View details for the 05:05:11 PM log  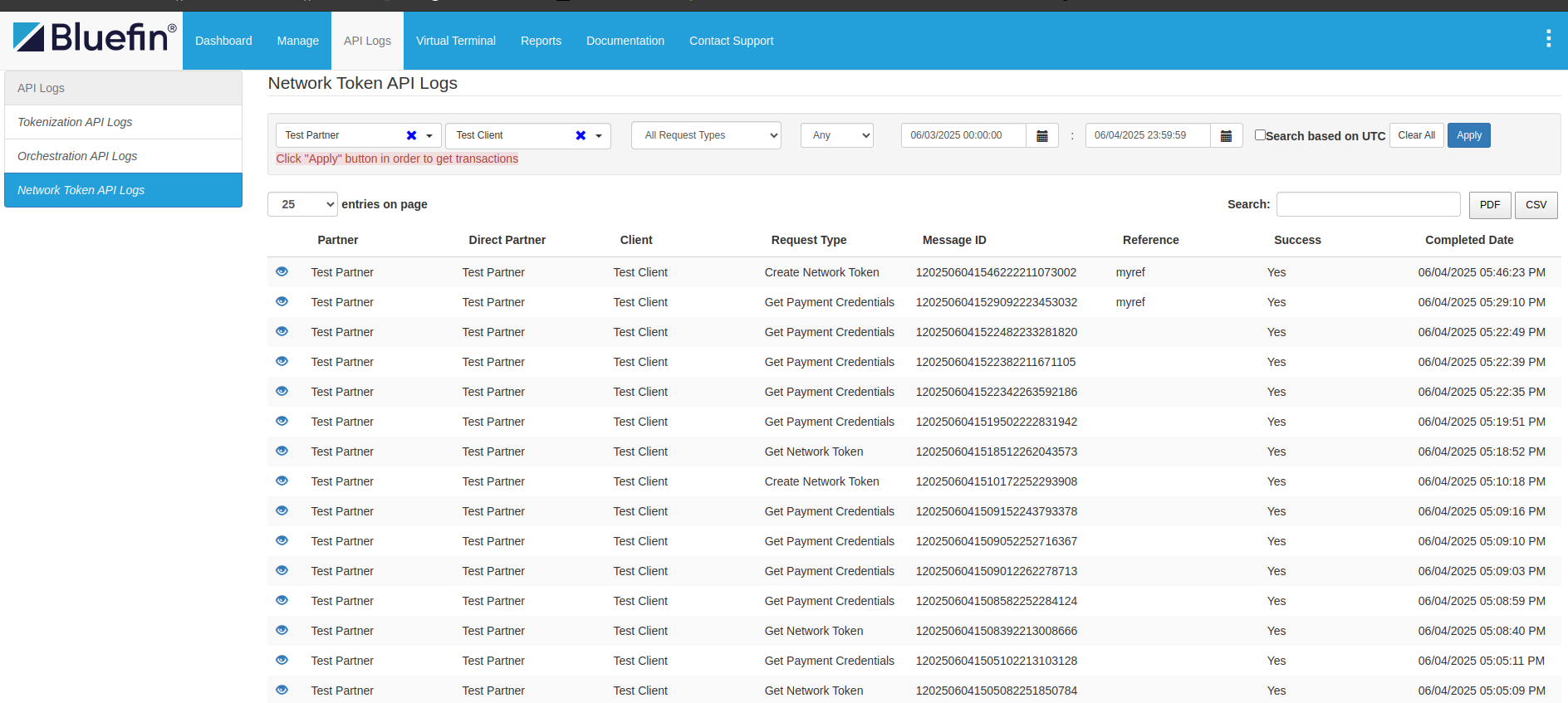click(282, 660)
